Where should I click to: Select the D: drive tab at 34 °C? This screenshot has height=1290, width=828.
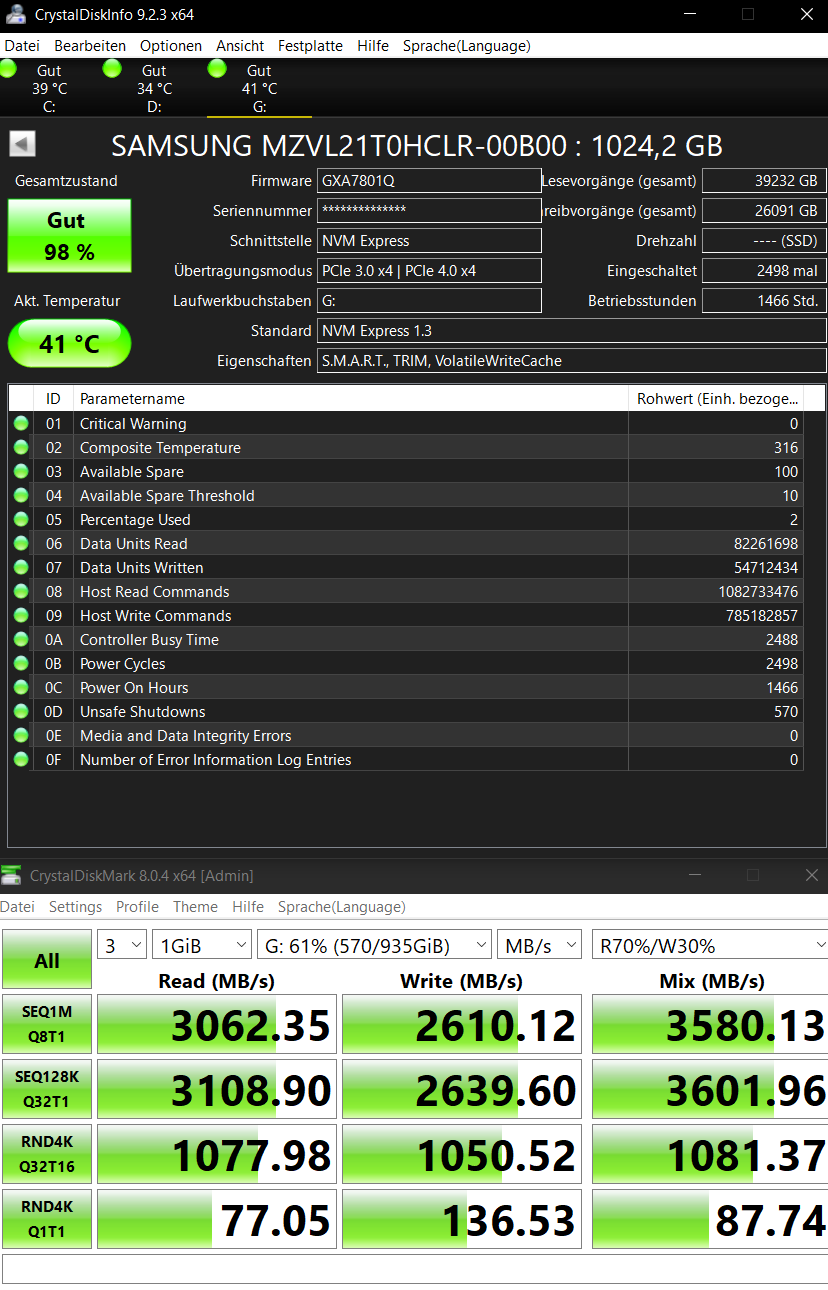coord(154,88)
